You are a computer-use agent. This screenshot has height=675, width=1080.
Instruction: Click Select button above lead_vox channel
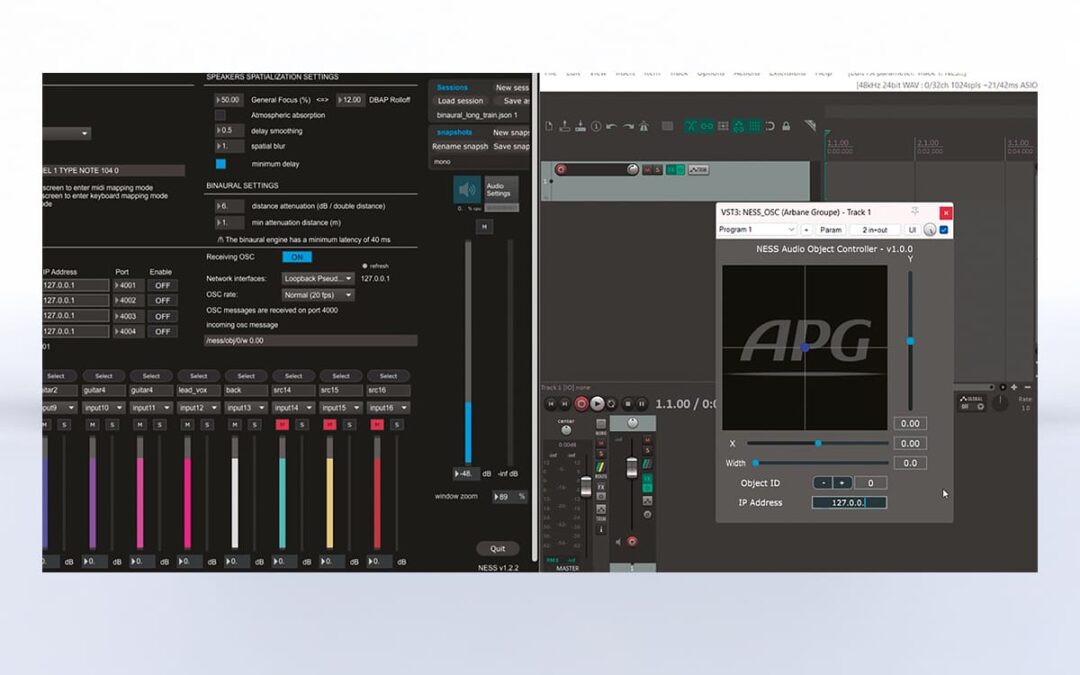click(198, 376)
